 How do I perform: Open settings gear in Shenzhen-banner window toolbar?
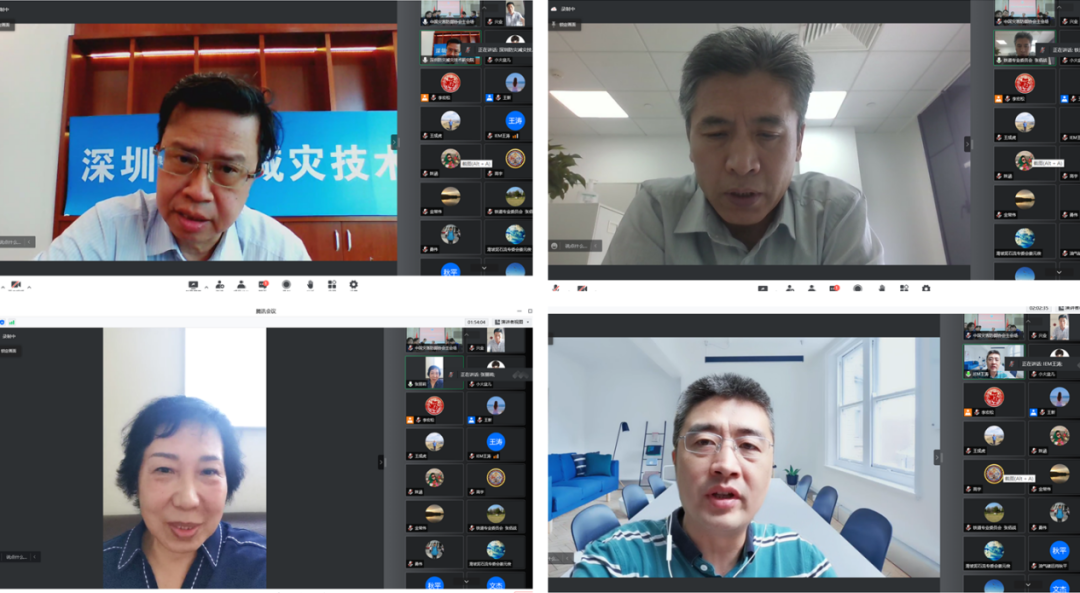coord(353,285)
